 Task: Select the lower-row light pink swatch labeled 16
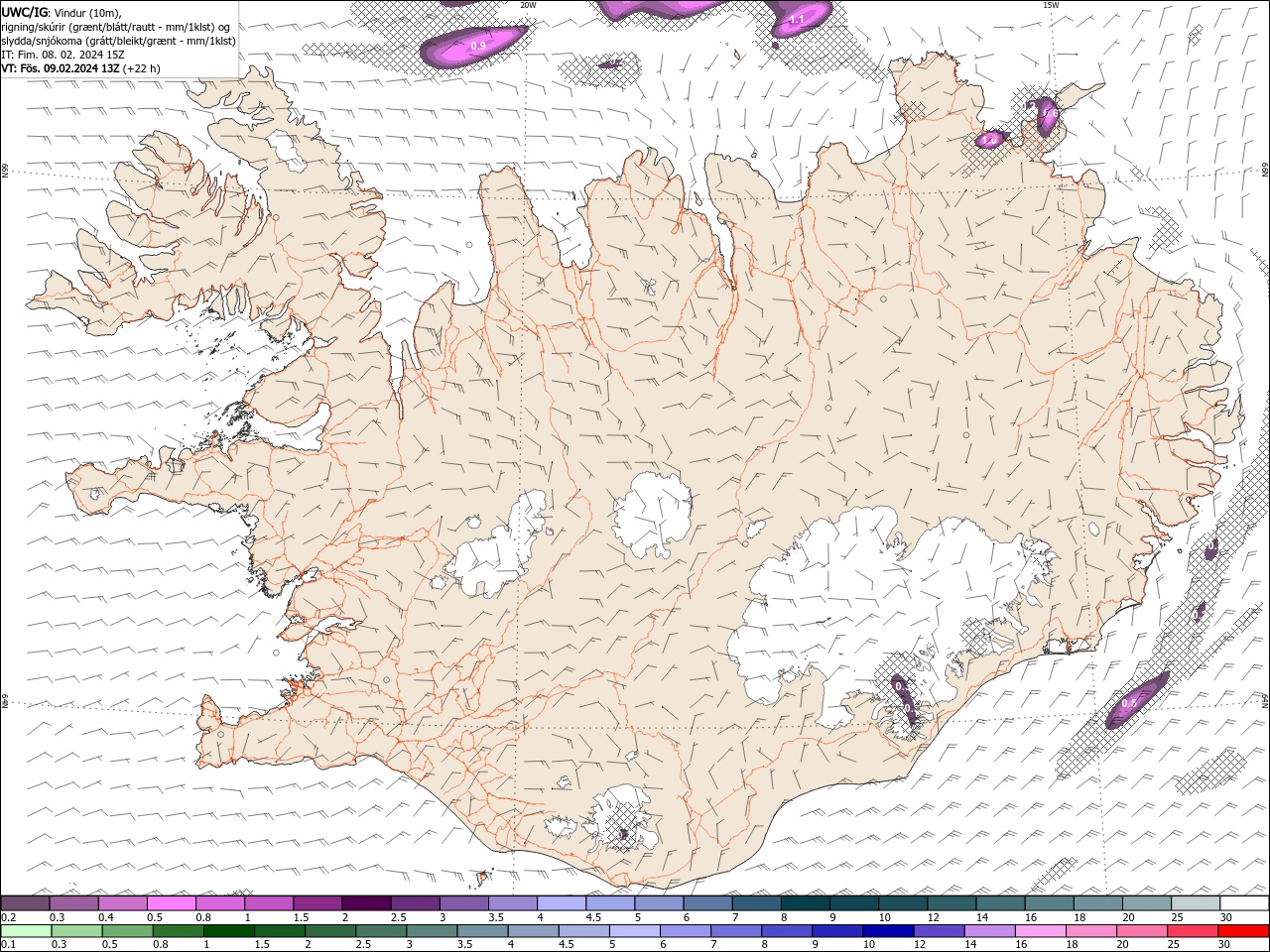[1039, 931]
